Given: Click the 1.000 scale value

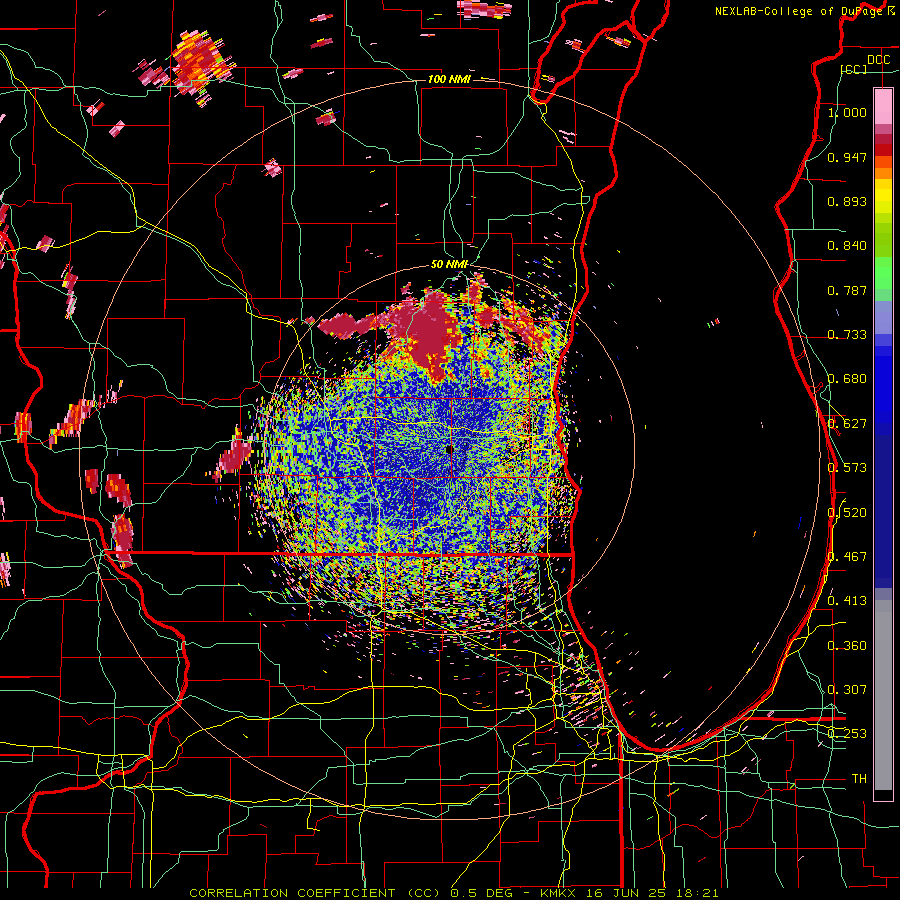Looking at the screenshot, I should [847, 112].
